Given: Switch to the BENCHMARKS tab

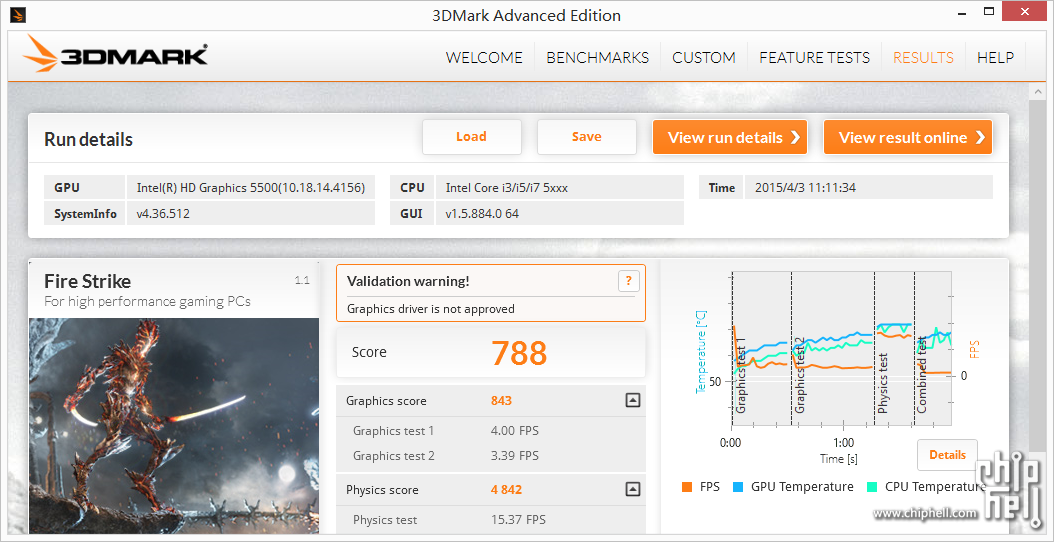Looking at the screenshot, I should point(598,58).
